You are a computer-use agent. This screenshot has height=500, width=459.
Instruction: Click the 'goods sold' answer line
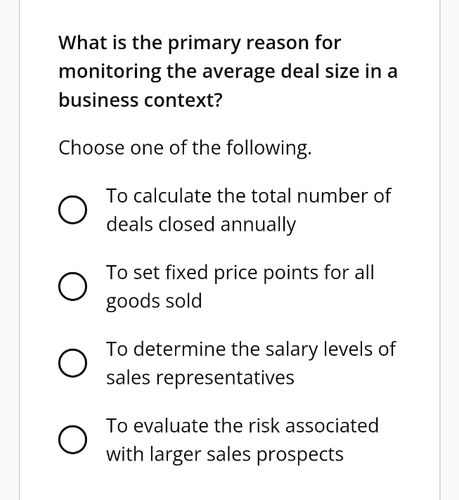point(154,301)
